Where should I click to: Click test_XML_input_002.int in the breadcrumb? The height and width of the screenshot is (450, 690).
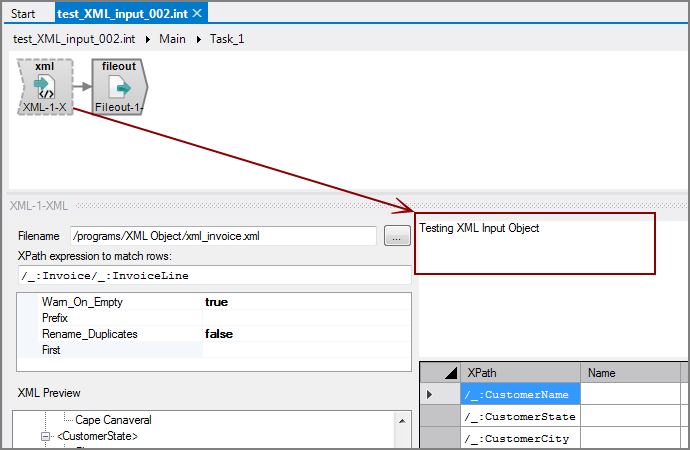tap(74, 39)
